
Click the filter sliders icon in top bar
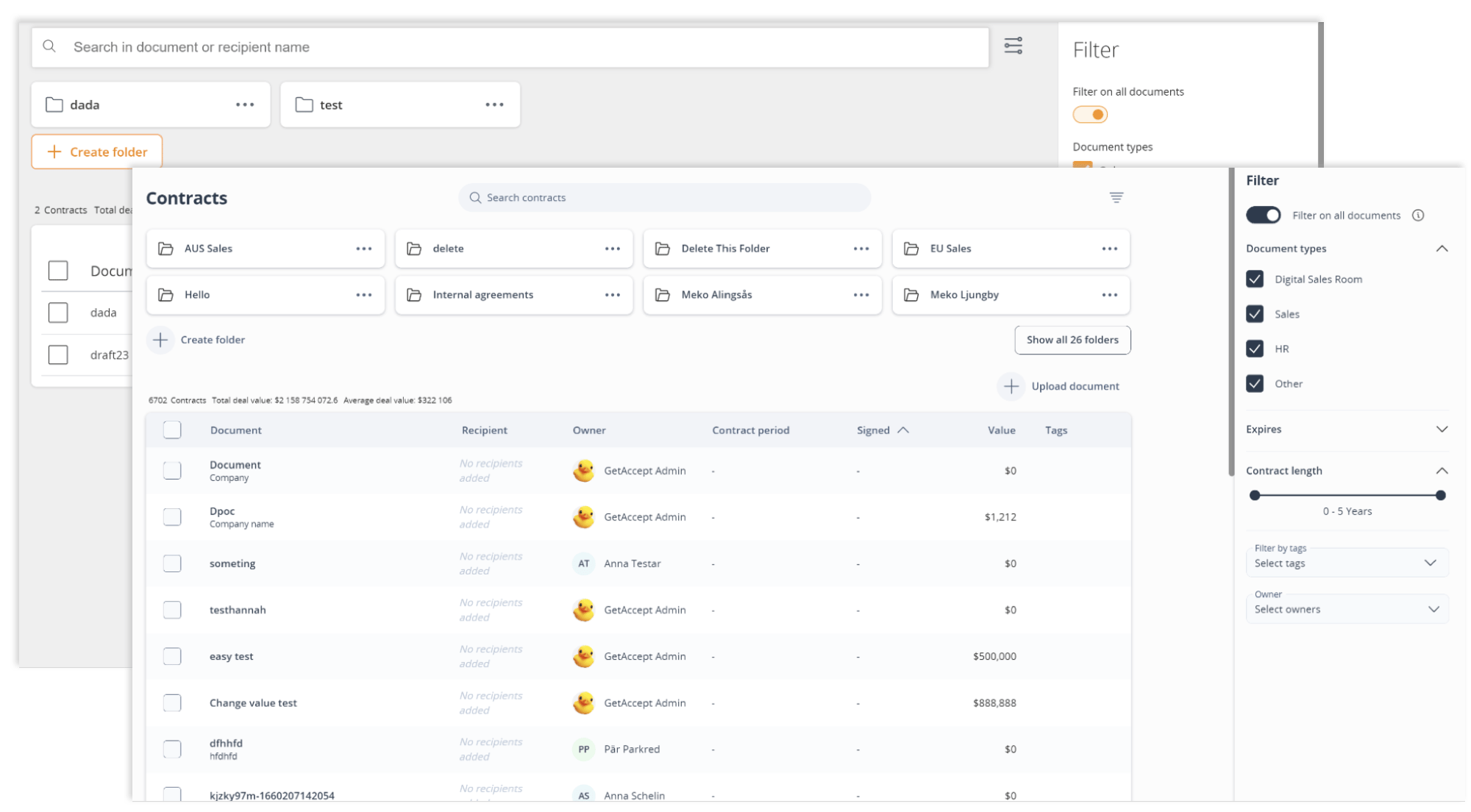coord(1013,46)
